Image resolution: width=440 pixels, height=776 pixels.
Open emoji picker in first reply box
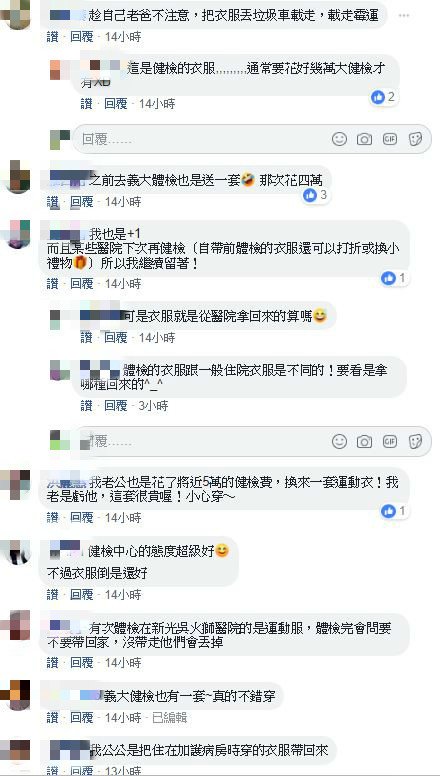[x=339, y=139]
